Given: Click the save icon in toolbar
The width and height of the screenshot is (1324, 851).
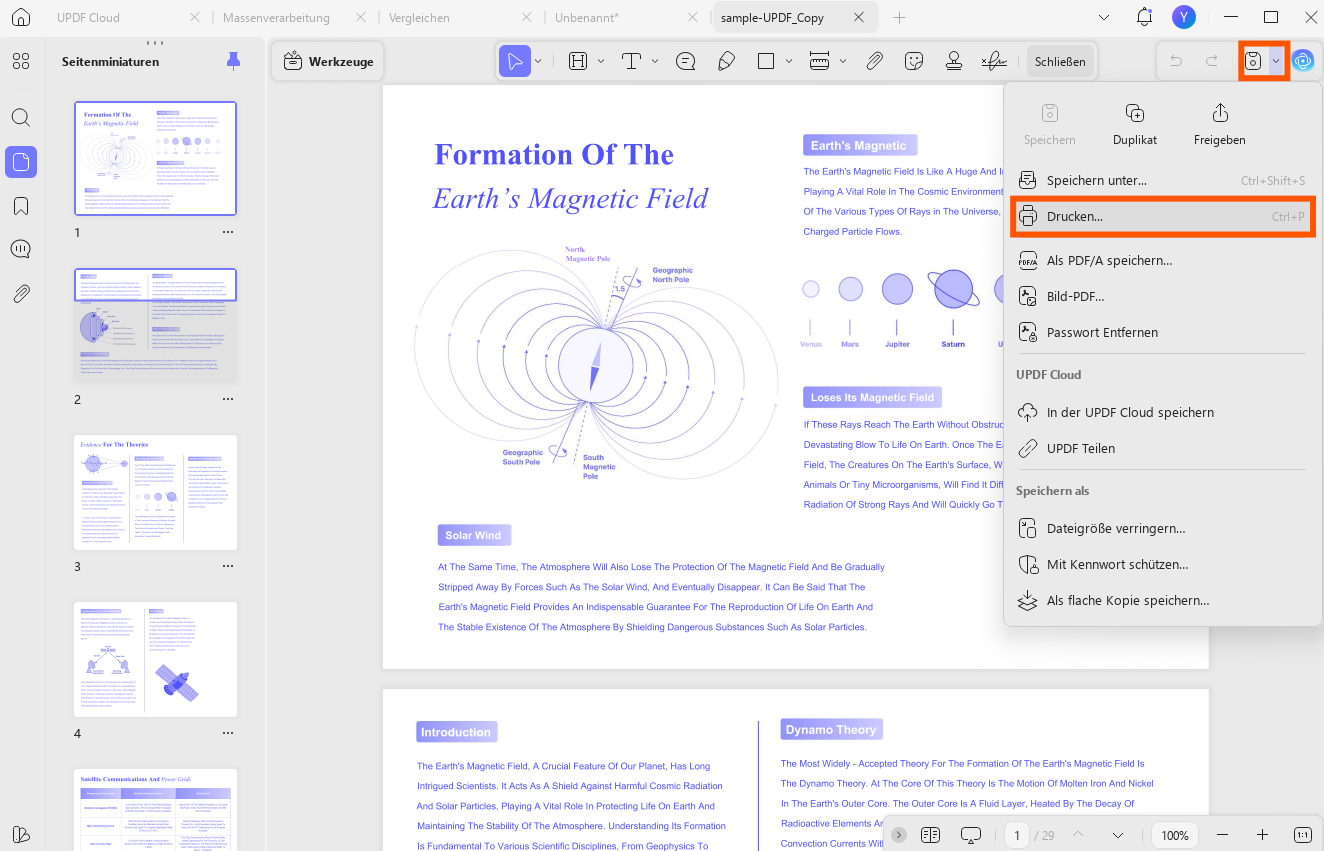Looking at the screenshot, I should 1253,61.
